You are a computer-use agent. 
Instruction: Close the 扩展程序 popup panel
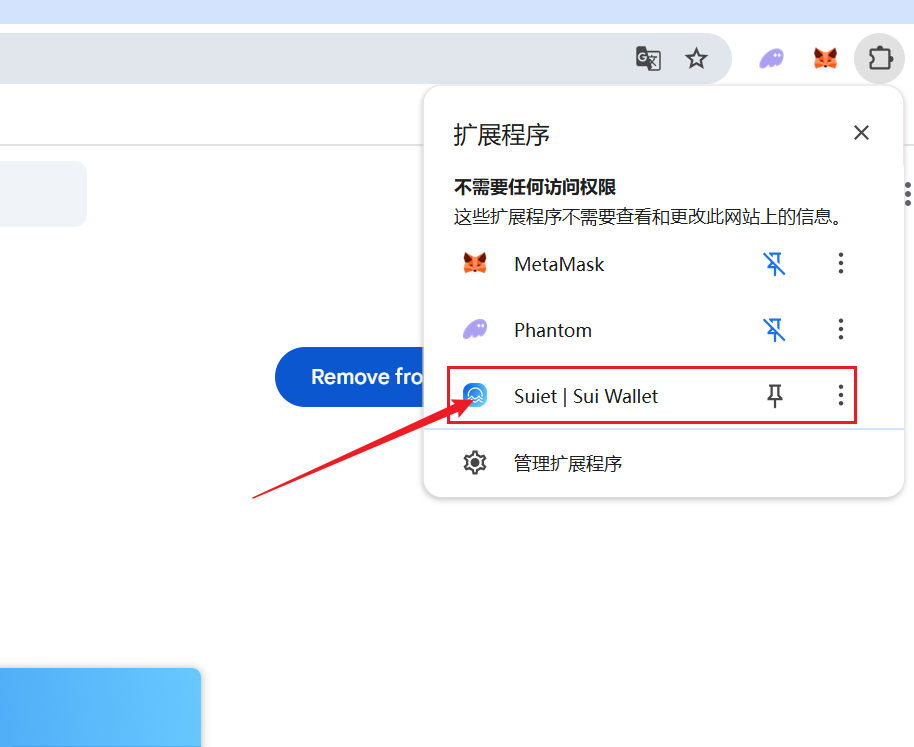[861, 133]
